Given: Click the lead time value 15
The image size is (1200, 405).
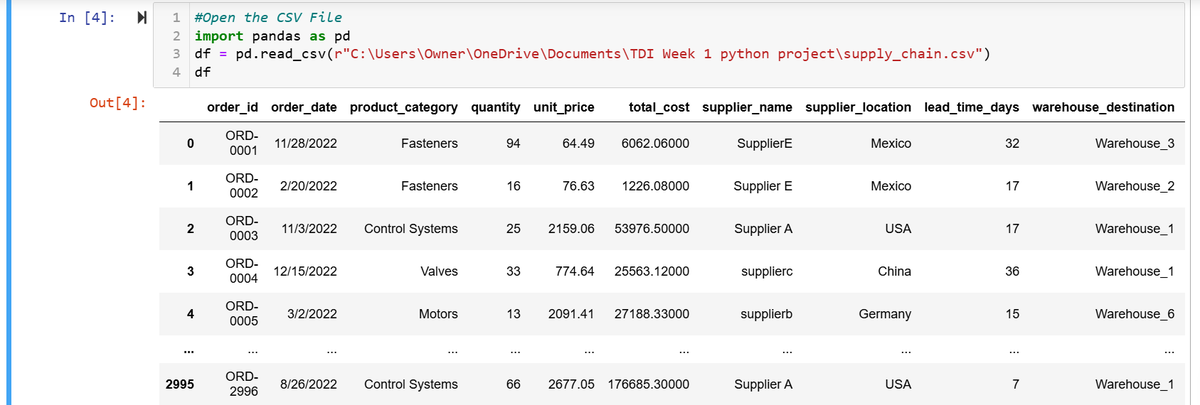Looking at the screenshot, I should coord(1012,314).
